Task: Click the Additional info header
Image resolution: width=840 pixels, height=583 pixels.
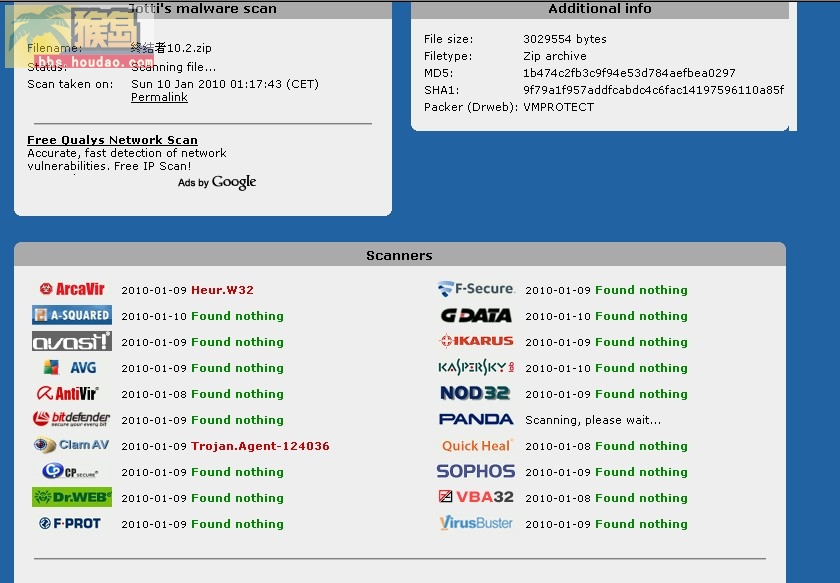Action: click(599, 9)
